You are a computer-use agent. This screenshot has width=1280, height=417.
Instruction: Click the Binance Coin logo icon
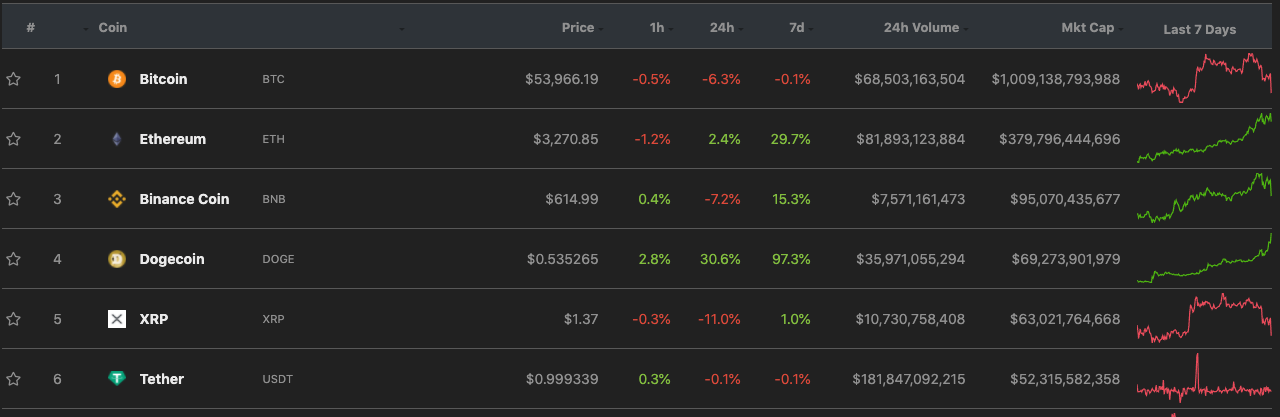(x=117, y=199)
